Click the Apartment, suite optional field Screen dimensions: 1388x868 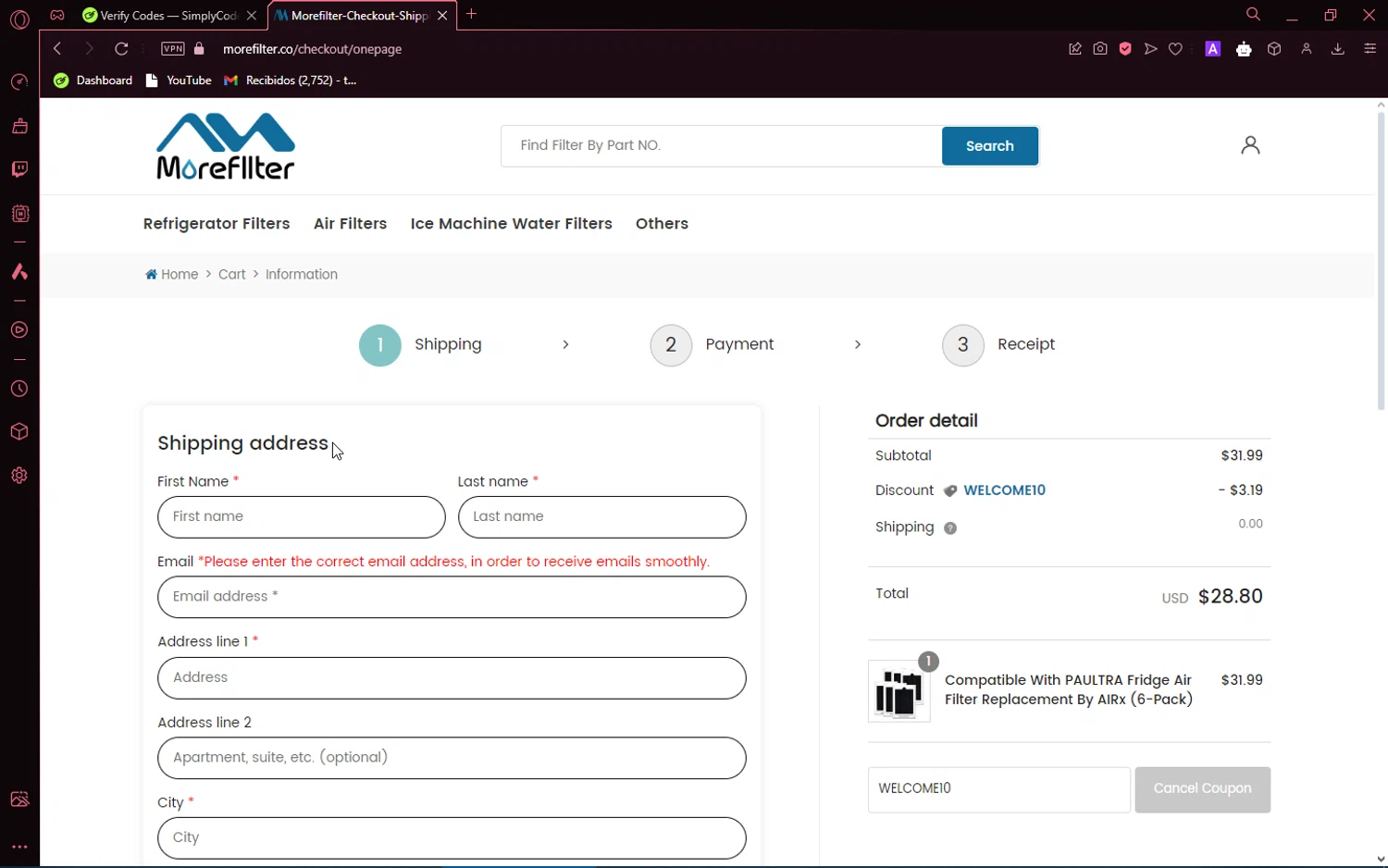coord(452,758)
